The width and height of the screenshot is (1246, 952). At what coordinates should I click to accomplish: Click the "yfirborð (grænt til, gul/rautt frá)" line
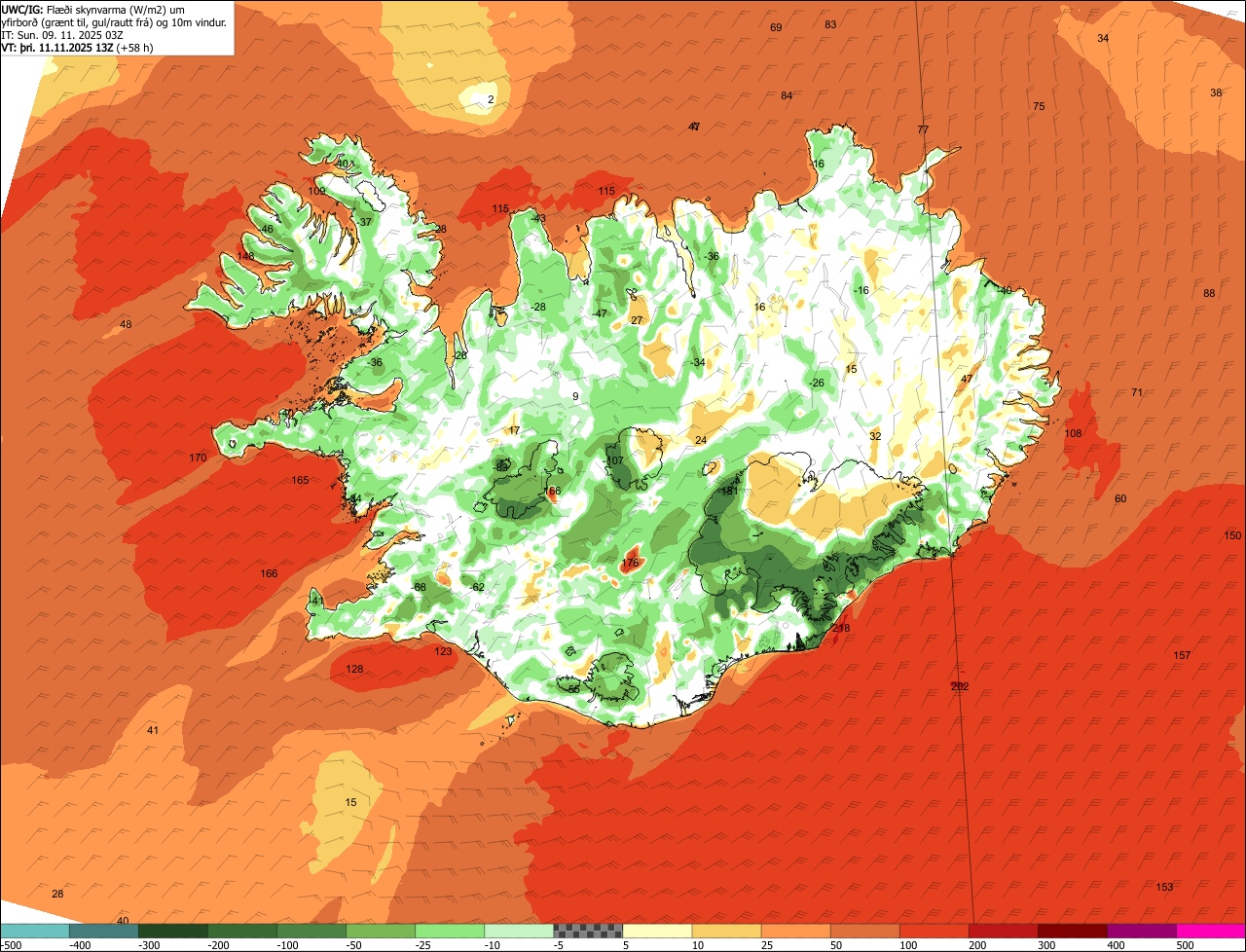tap(114, 21)
